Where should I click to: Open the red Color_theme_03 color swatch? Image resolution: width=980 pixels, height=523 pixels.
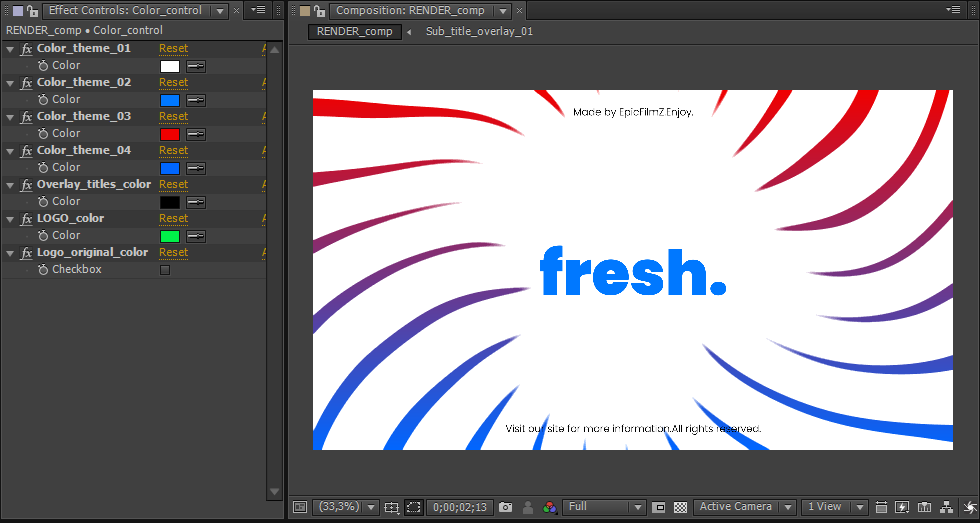[170, 134]
